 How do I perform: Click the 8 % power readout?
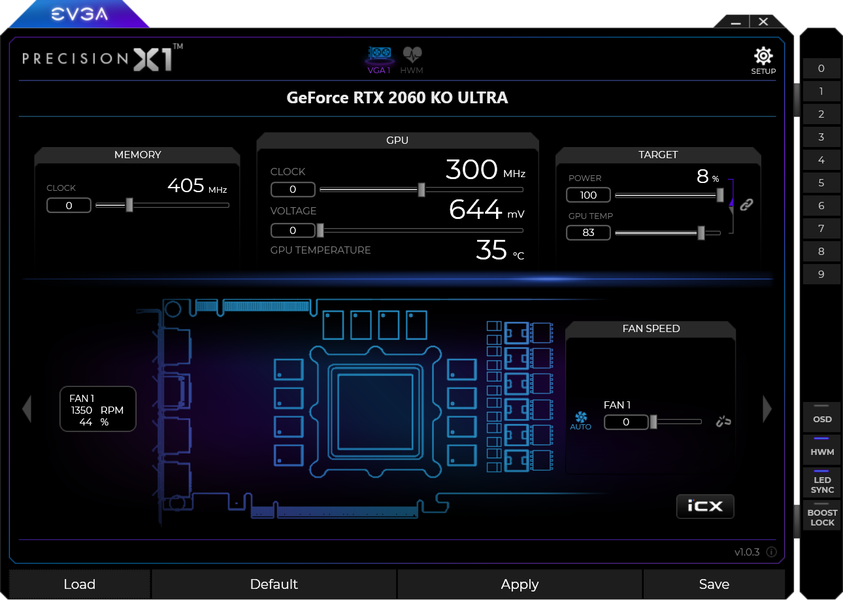click(708, 176)
